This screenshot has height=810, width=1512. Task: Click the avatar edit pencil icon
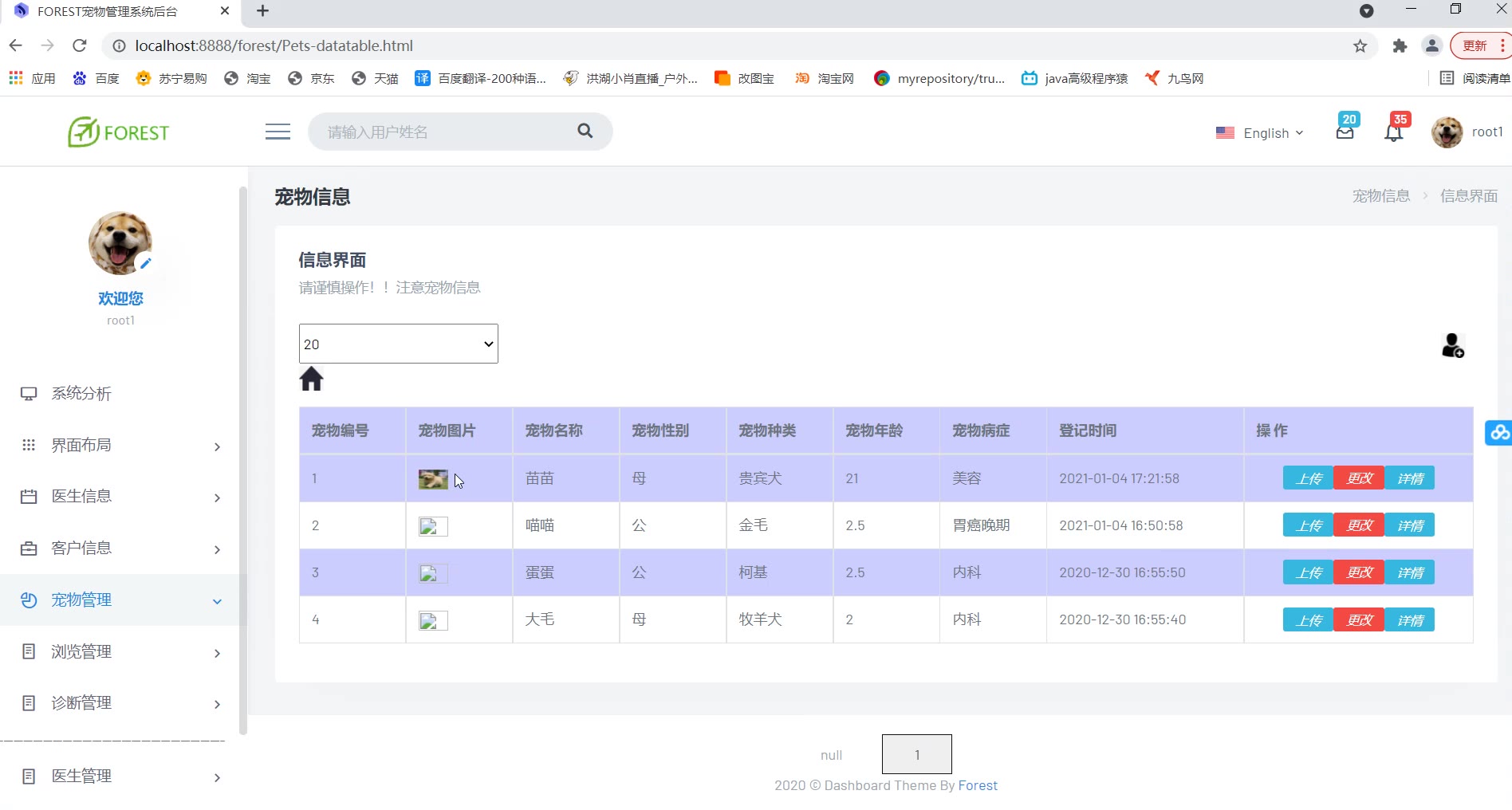(145, 262)
